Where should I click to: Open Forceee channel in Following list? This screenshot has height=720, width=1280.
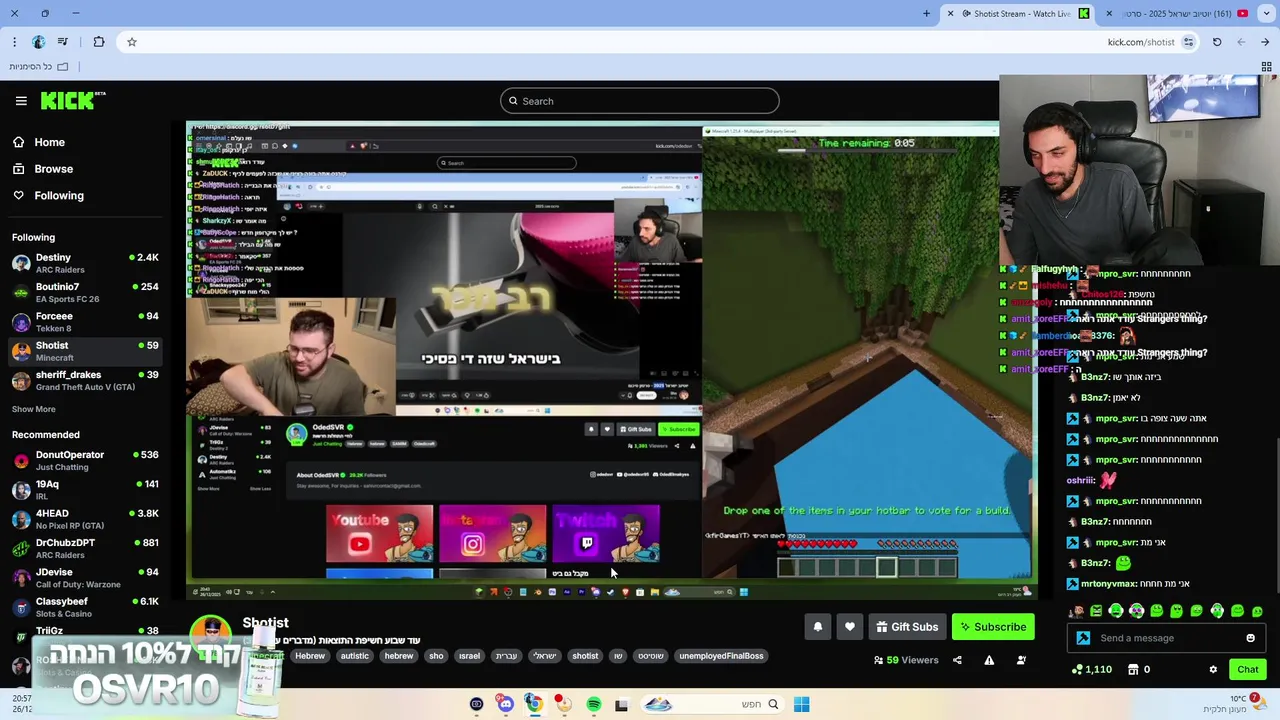tap(85, 322)
